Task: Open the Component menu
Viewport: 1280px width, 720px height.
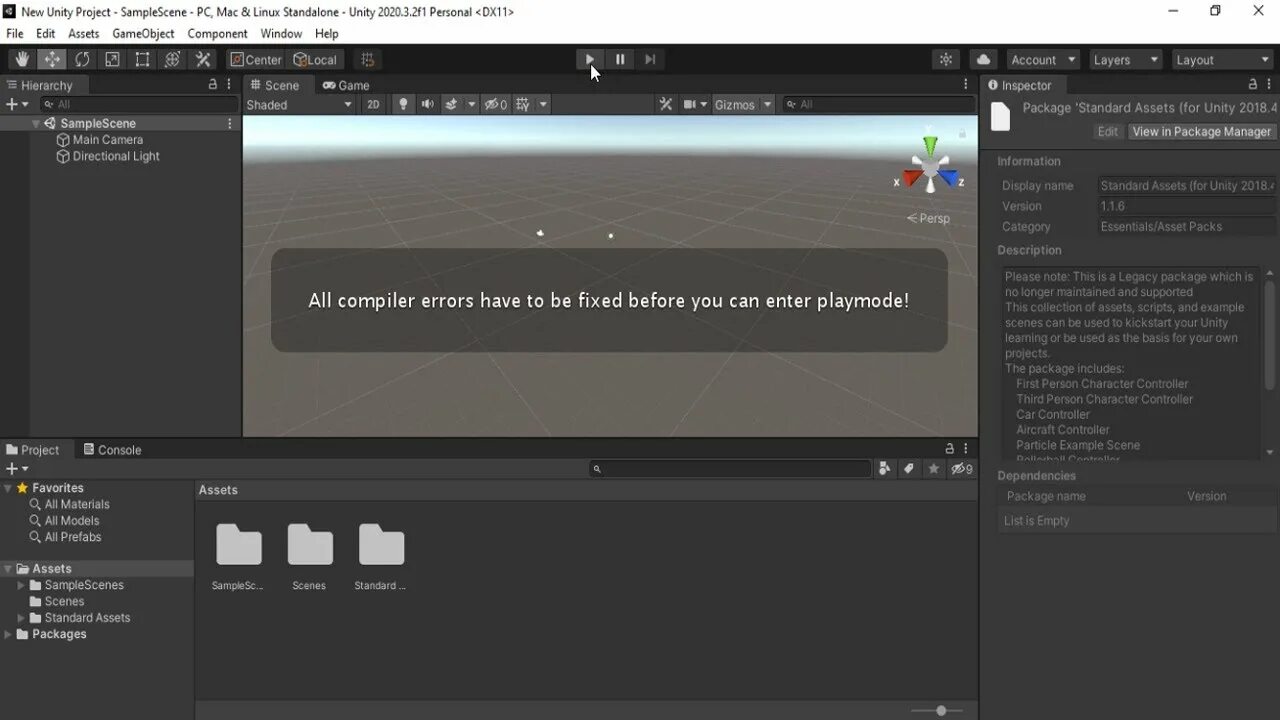Action: pyautogui.click(x=217, y=33)
